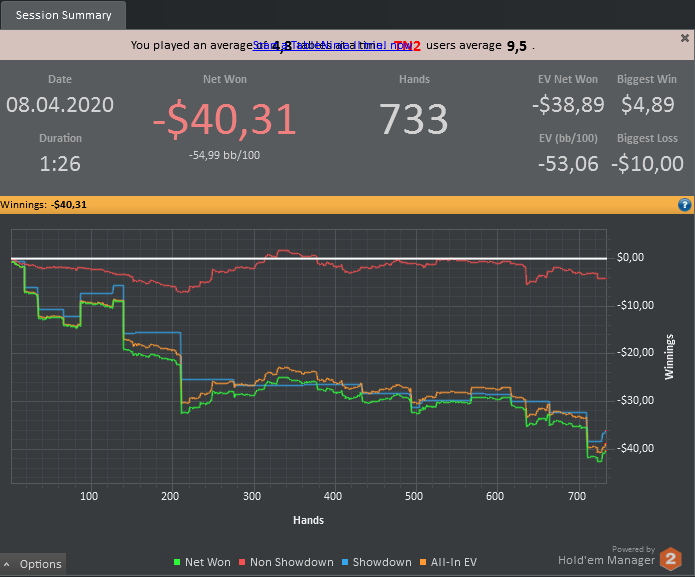Toggle the All-In EV legend swatch
Viewport: 695px width, 577px height.
[x=423, y=562]
